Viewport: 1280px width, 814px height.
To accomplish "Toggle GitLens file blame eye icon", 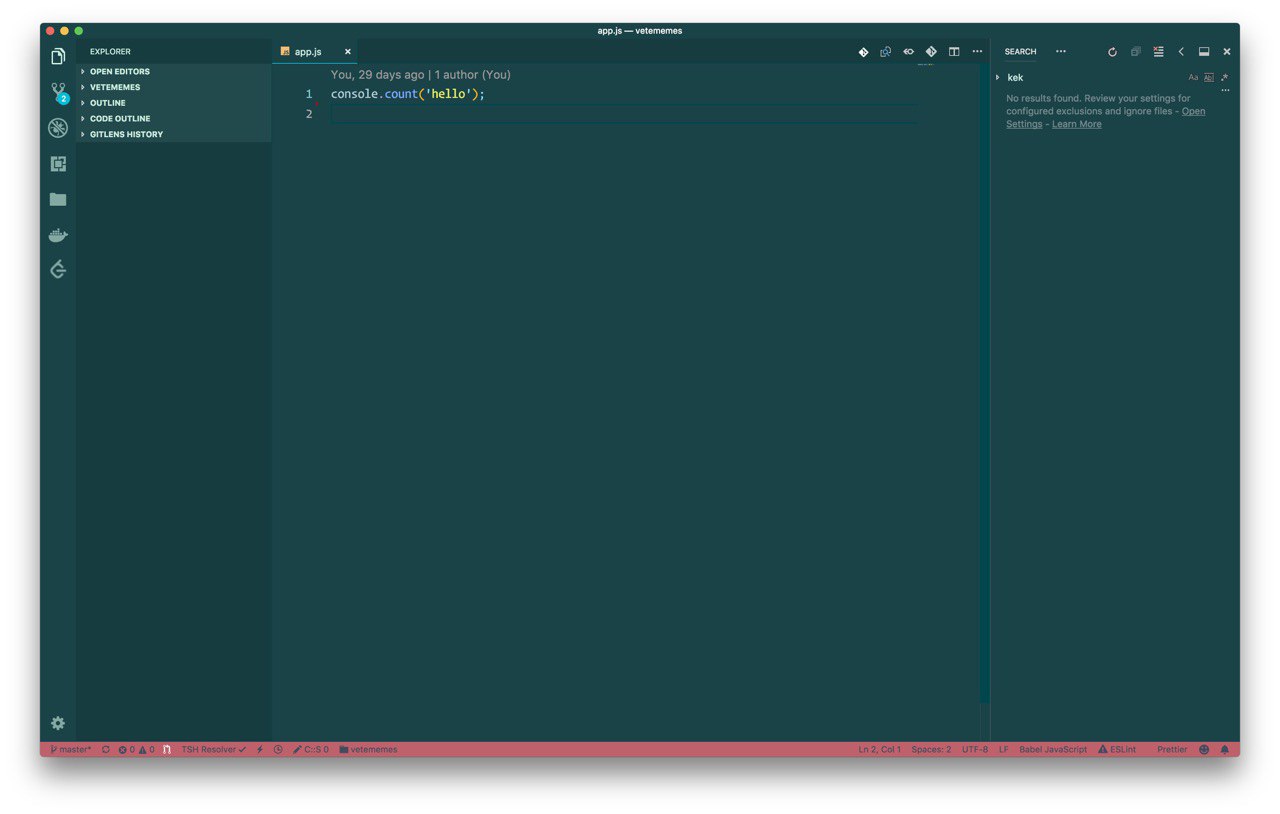I will (x=908, y=52).
